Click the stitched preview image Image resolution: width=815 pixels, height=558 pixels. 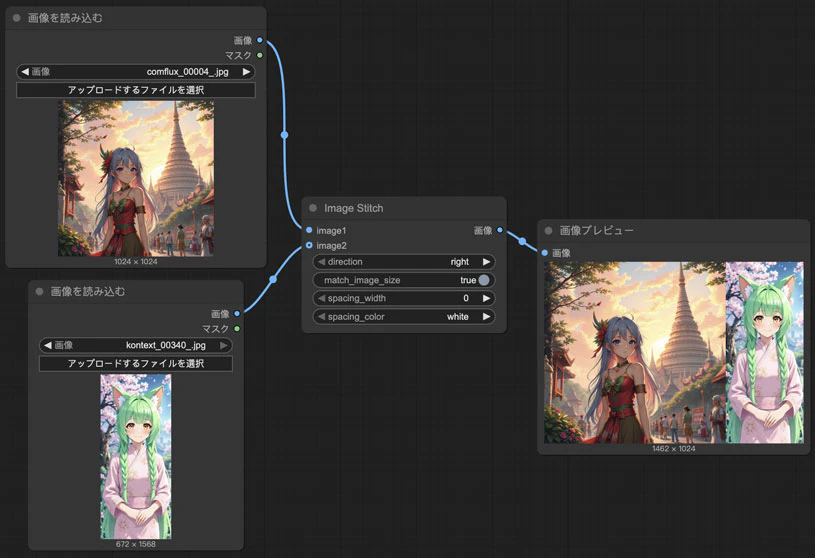point(674,352)
